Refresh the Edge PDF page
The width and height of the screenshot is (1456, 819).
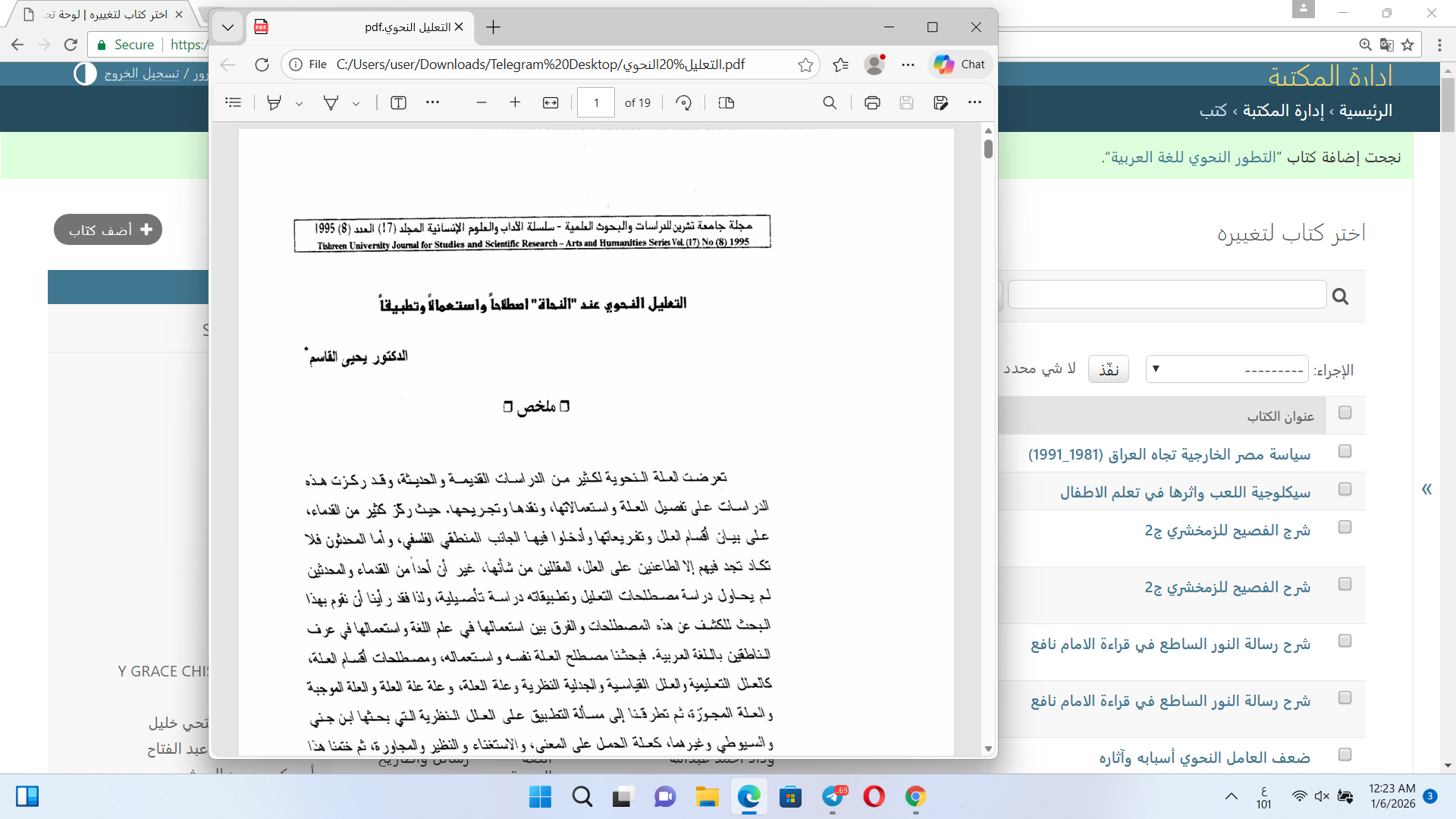pos(262,64)
